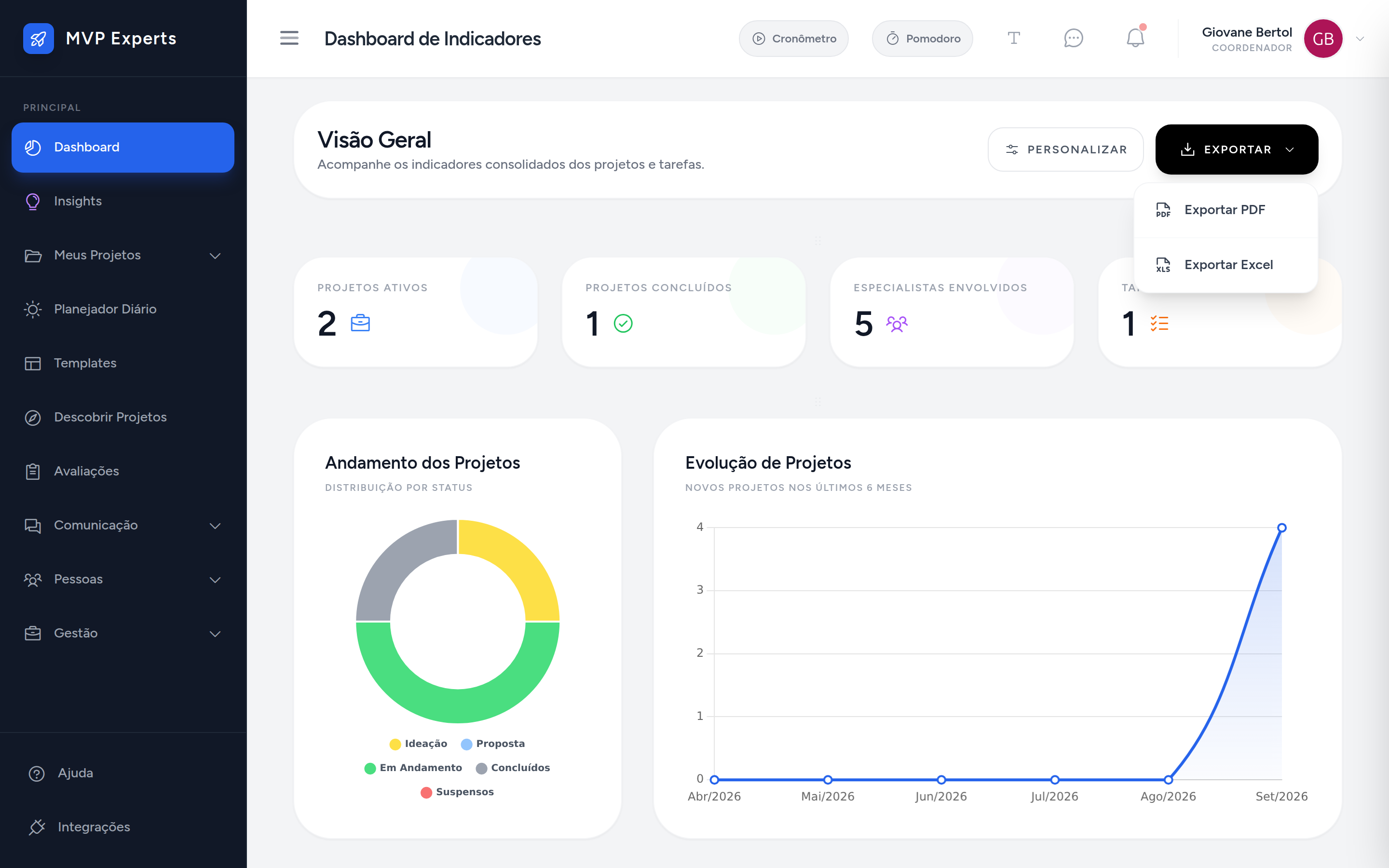Click the Planejador Diário sun icon
1389x868 pixels.
33,310
